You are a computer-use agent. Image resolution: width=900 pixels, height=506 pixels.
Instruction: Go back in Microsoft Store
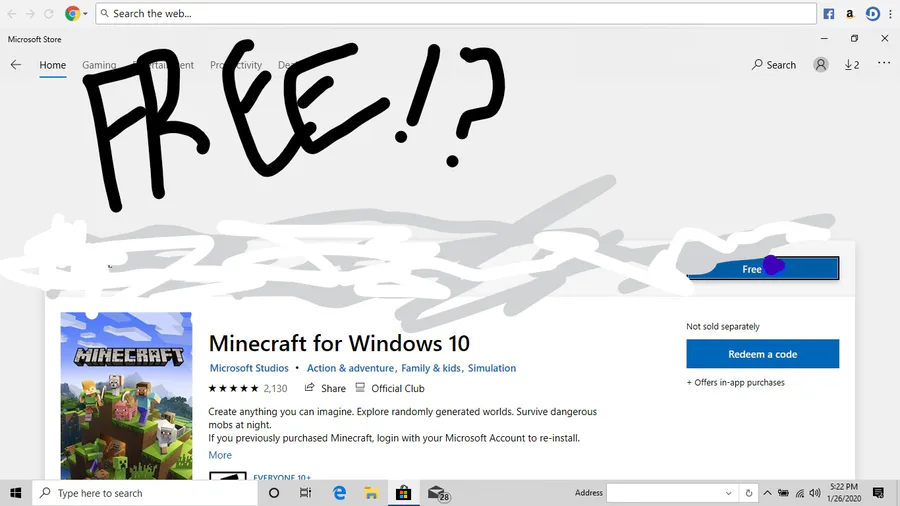(15, 65)
